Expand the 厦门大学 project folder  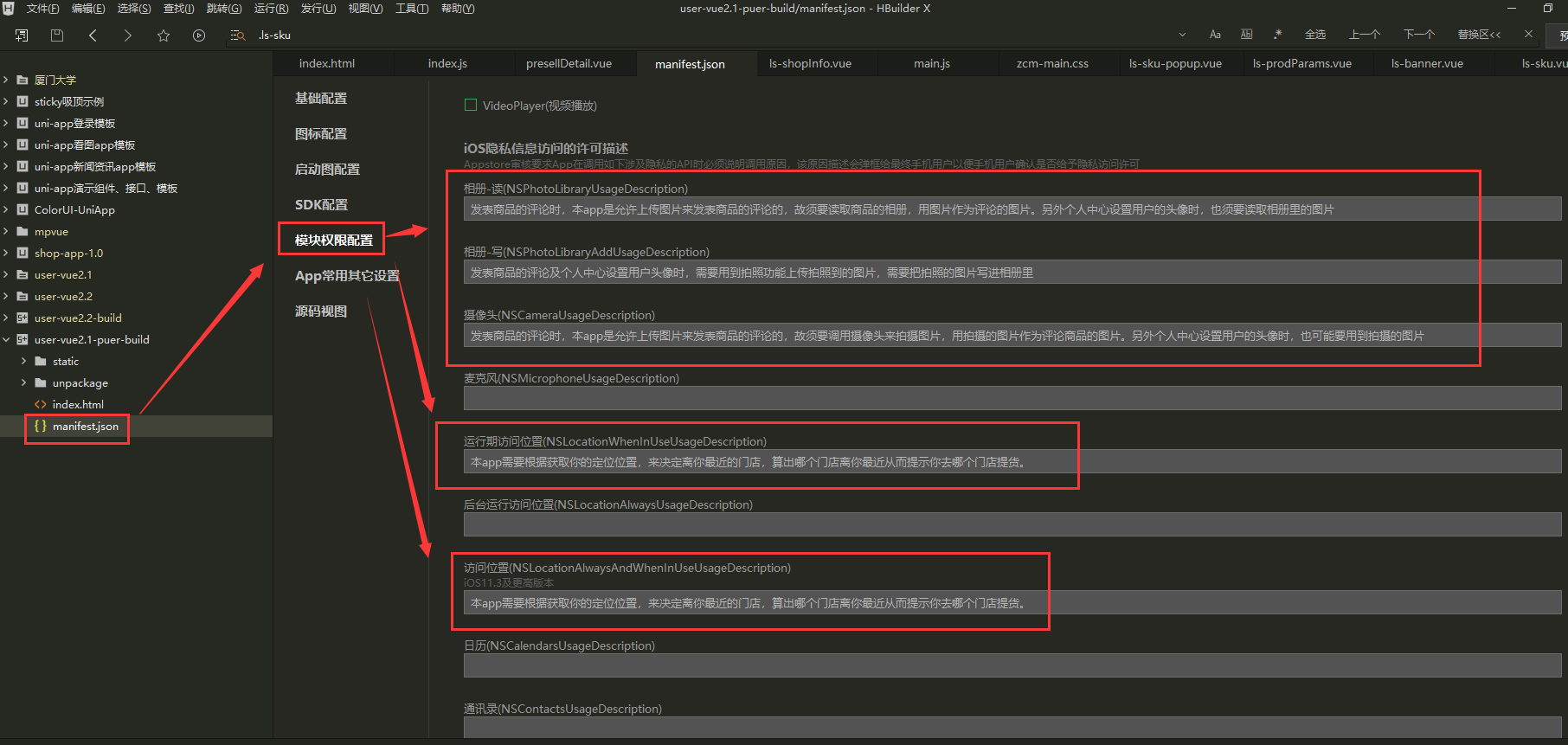click(6, 80)
